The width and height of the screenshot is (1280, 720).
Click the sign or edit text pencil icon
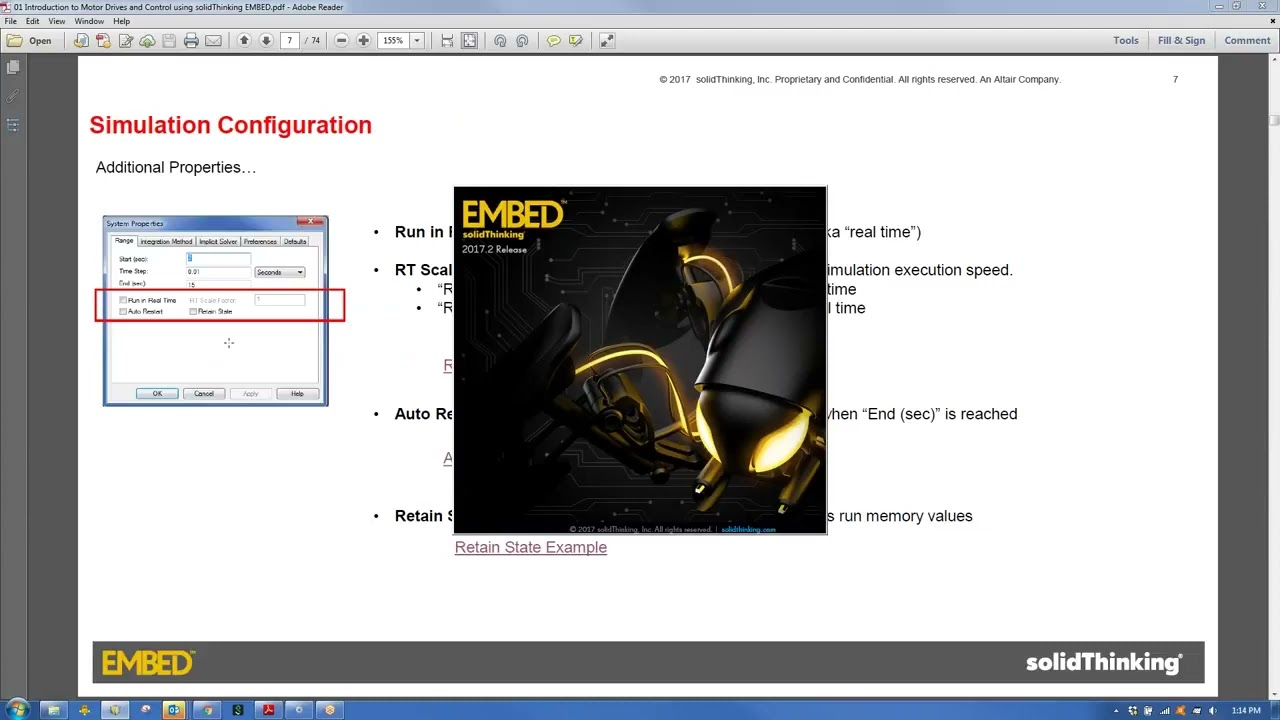pyautogui.click(x=125, y=41)
